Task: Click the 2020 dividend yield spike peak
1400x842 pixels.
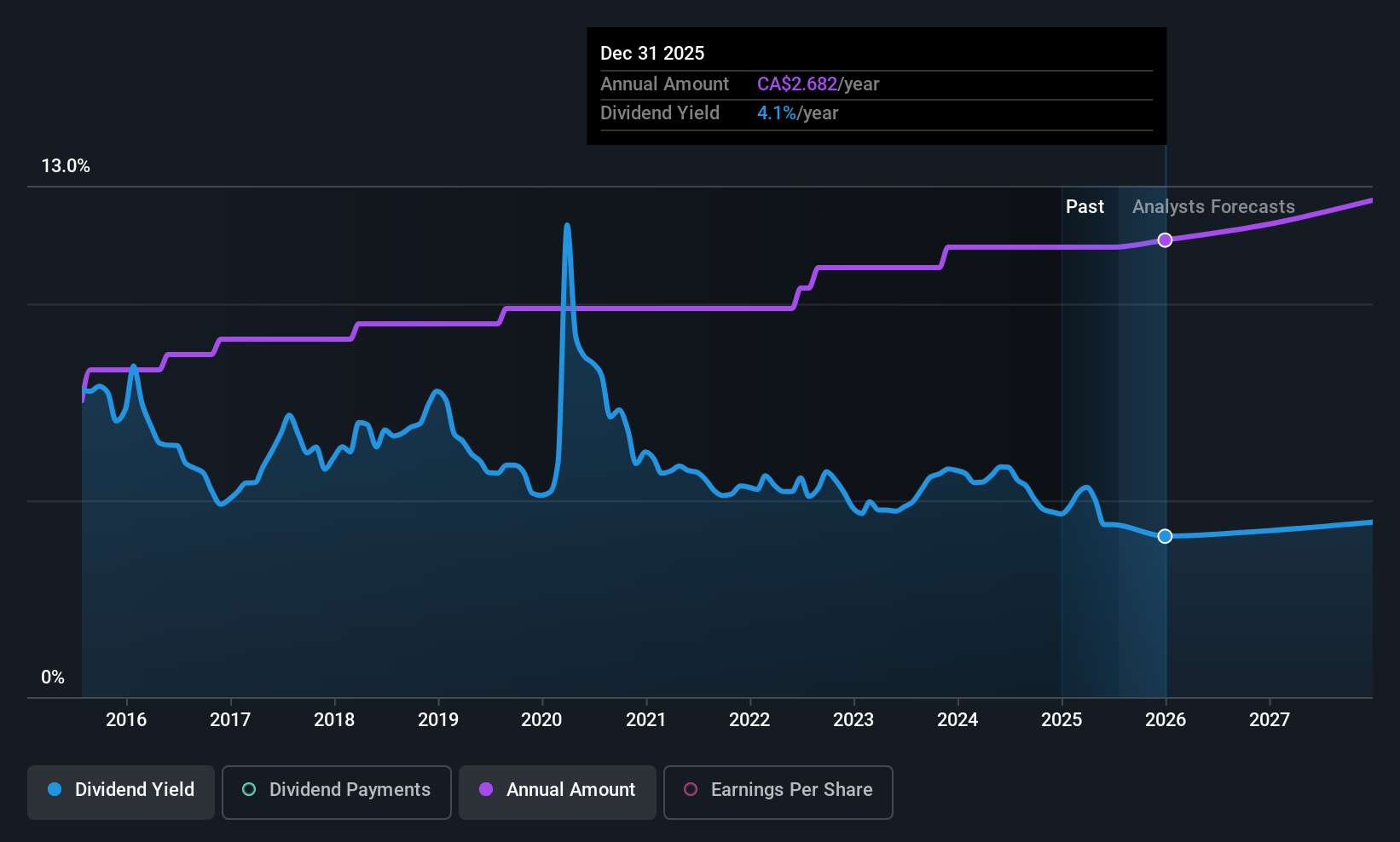Action: click(x=567, y=225)
